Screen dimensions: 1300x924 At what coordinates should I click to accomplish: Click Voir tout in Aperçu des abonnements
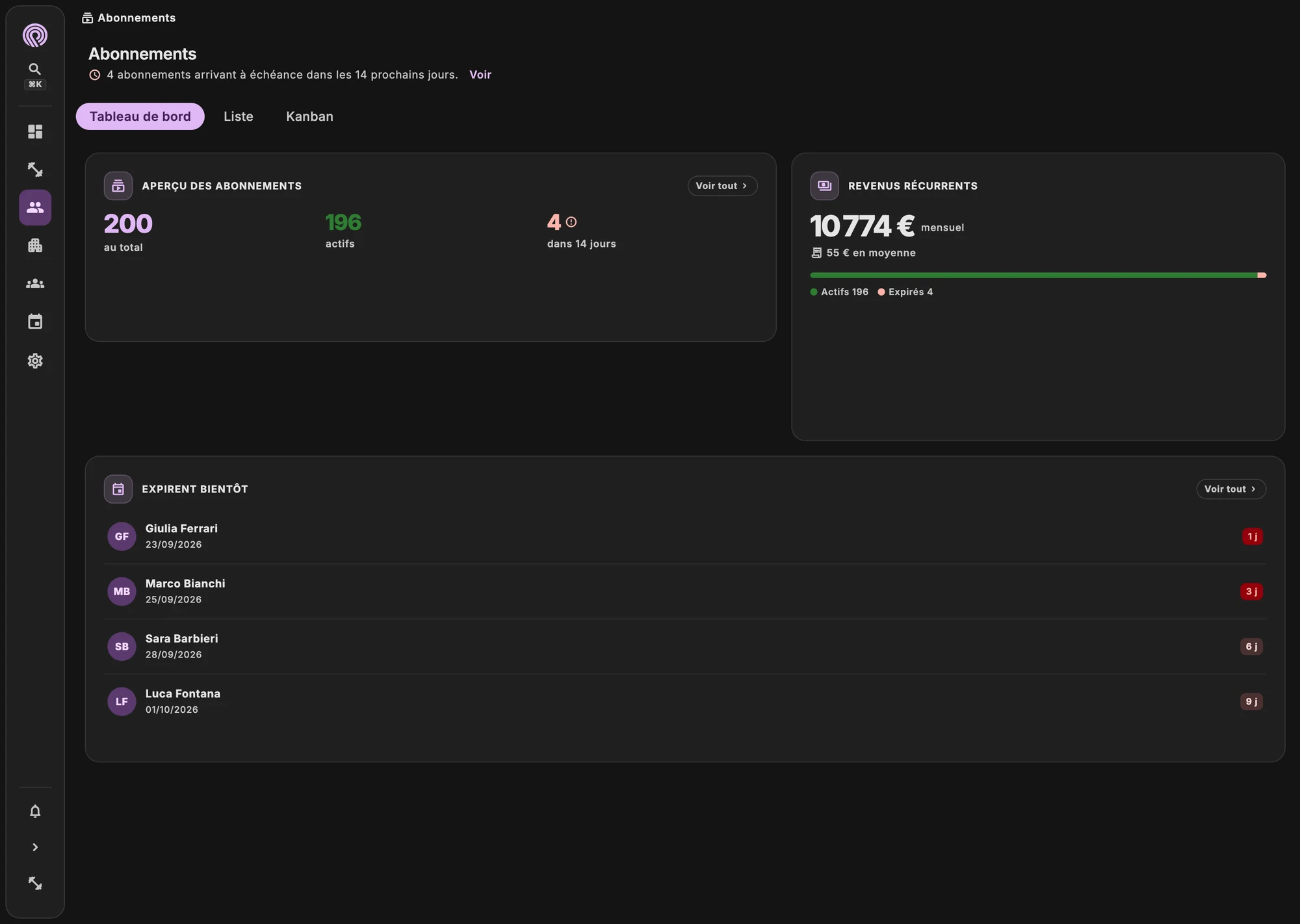click(x=722, y=186)
